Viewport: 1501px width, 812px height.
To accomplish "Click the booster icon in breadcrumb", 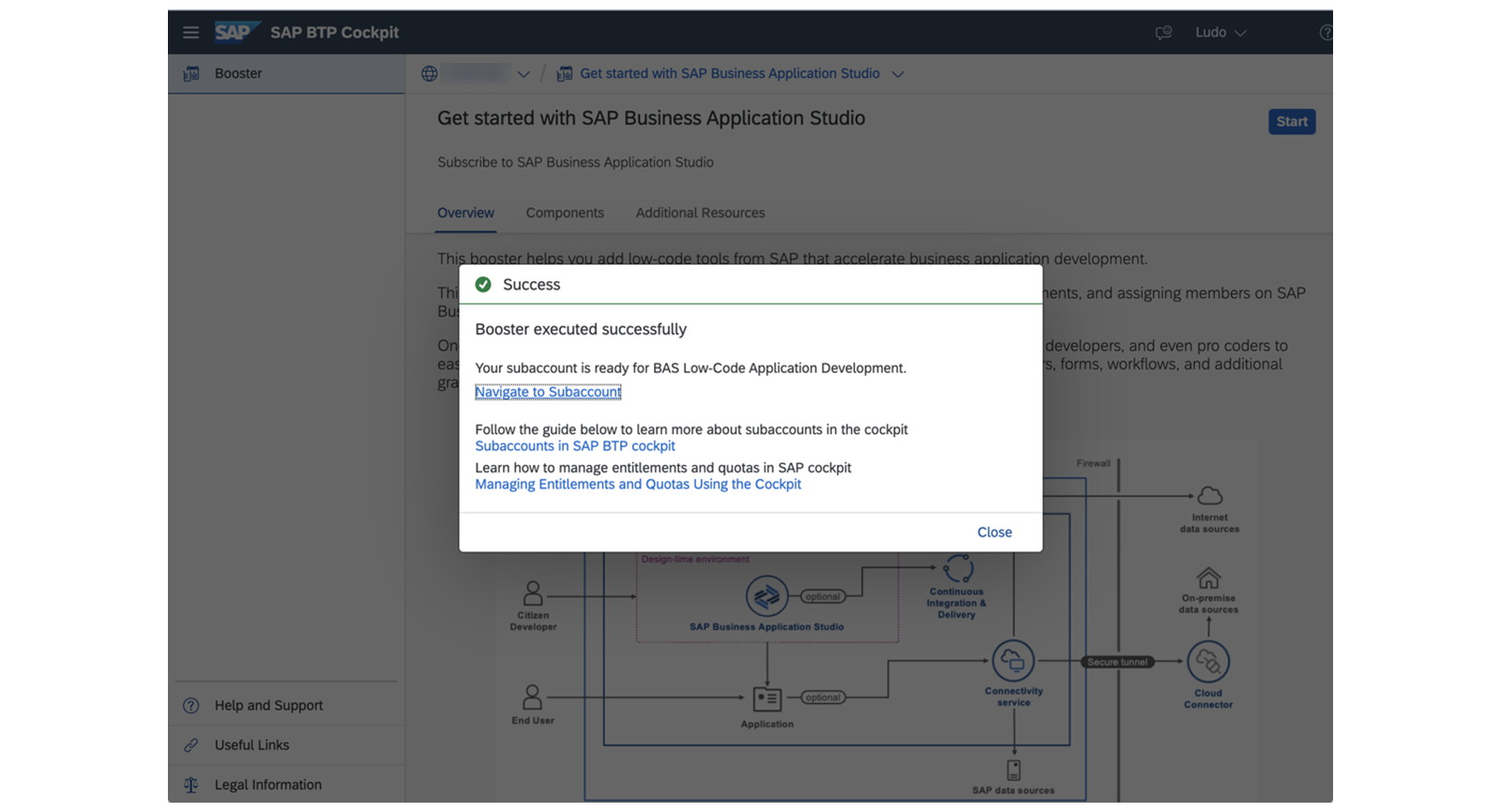I will (x=565, y=74).
